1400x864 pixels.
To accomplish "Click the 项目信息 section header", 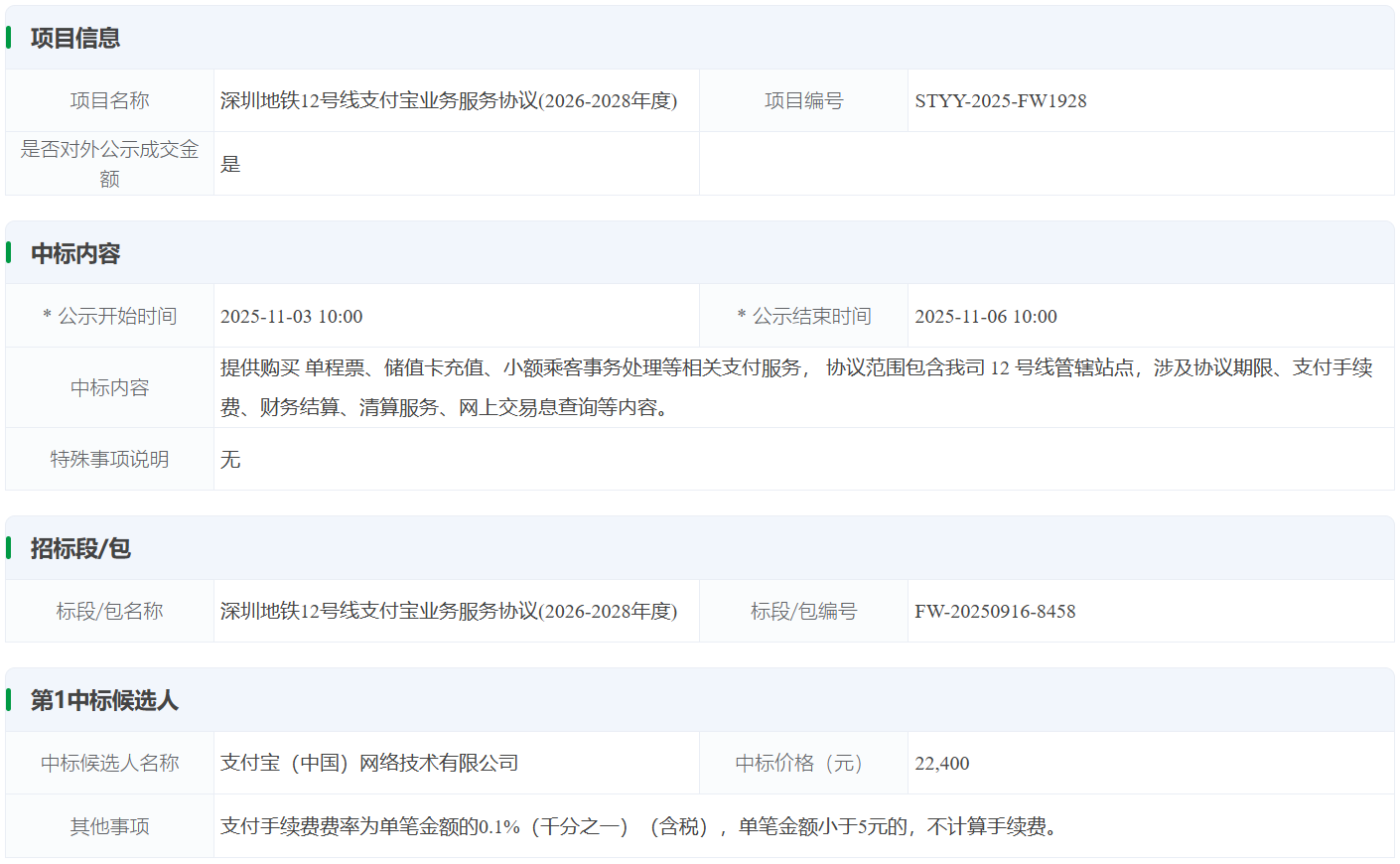I will point(75,38).
